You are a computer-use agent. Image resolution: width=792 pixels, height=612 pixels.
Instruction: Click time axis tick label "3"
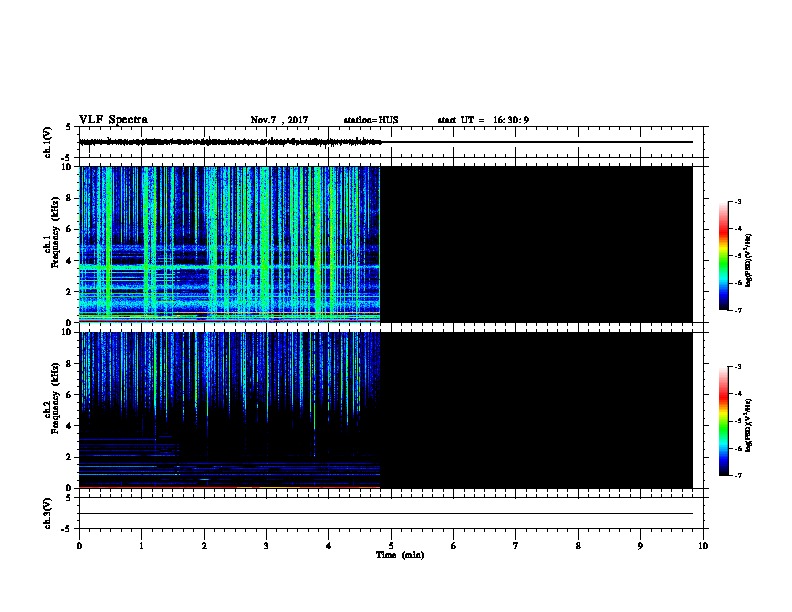pyautogui.click(x=266, y=545)
